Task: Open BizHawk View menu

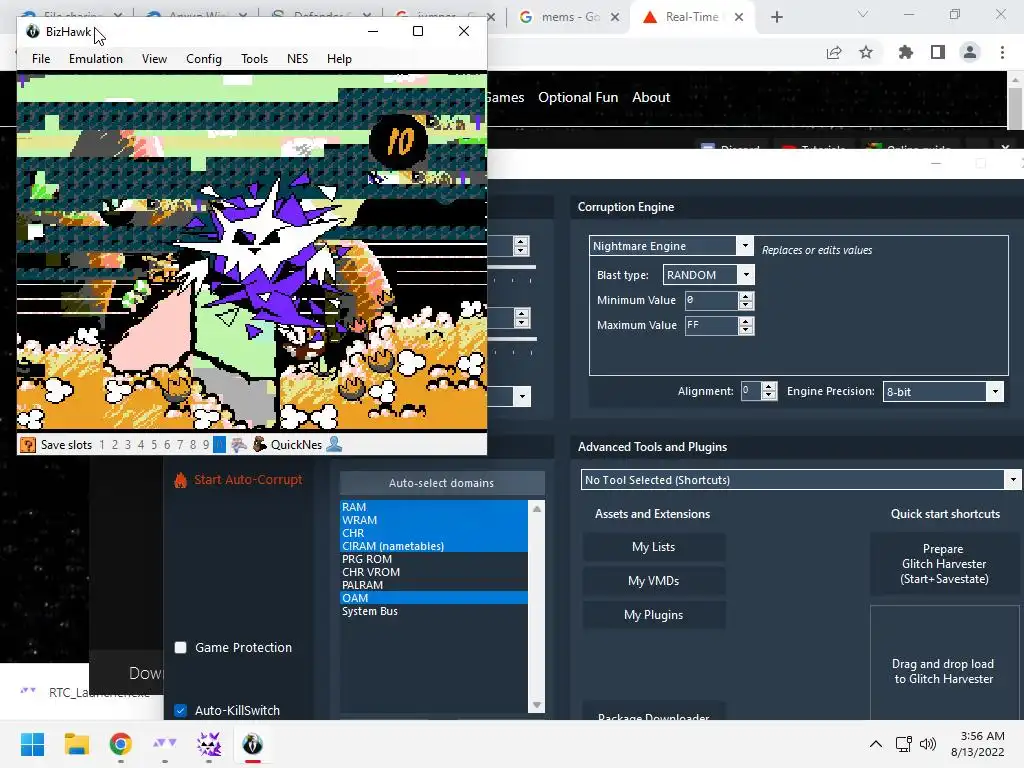Action: (x=154, y=59)
